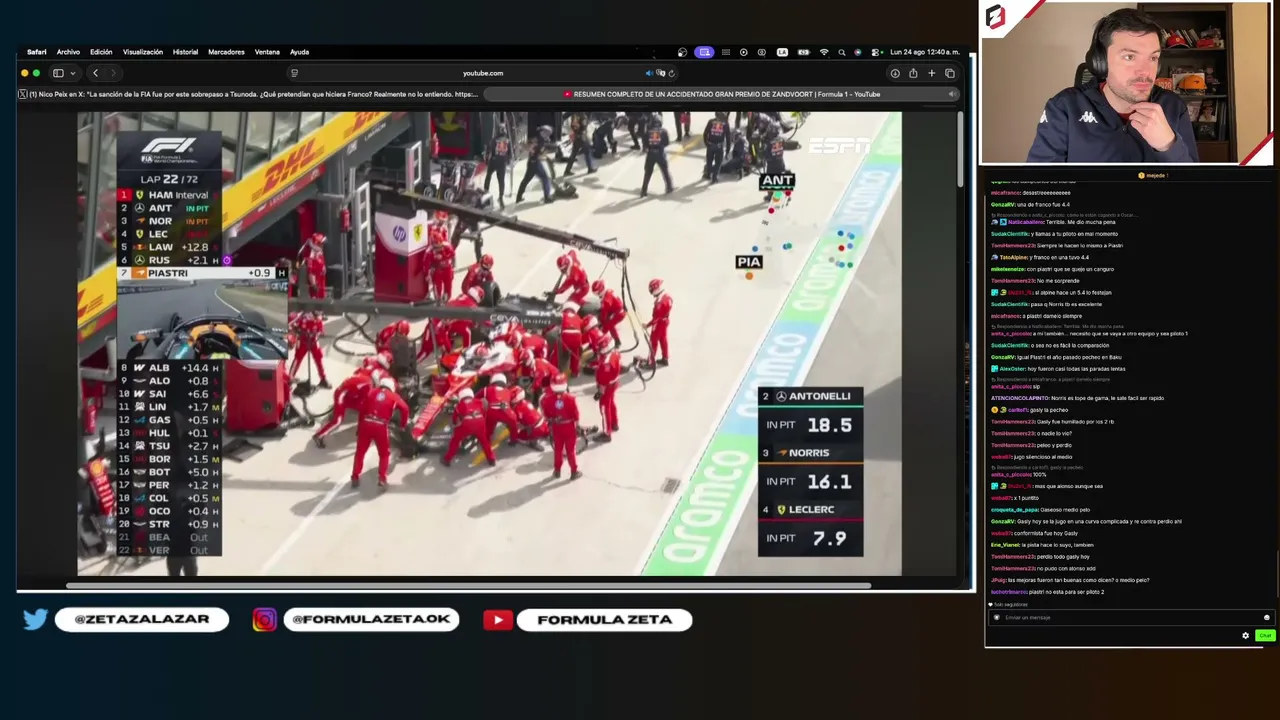The width and height of the screenshot is (1280, 720).
Task: Click the youtube.com address bar
Action: coord(483,73)
